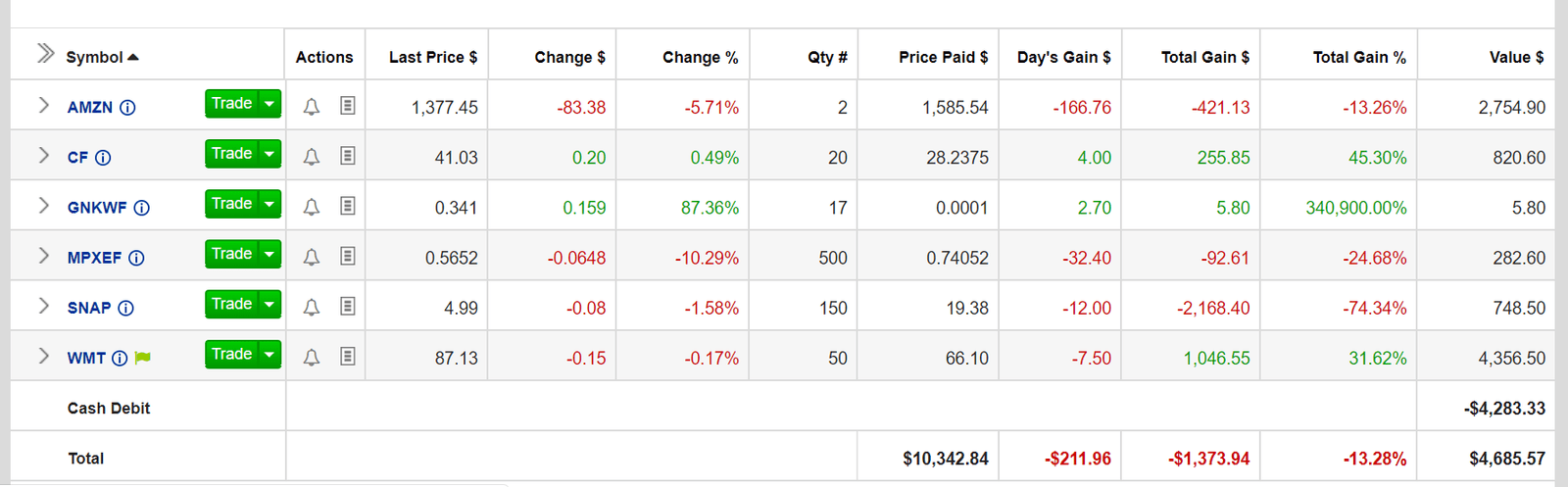Sort by Last Price $ column
This screenshot has height=487, width=1568.
pyautogui.click(x=433, y=58)
